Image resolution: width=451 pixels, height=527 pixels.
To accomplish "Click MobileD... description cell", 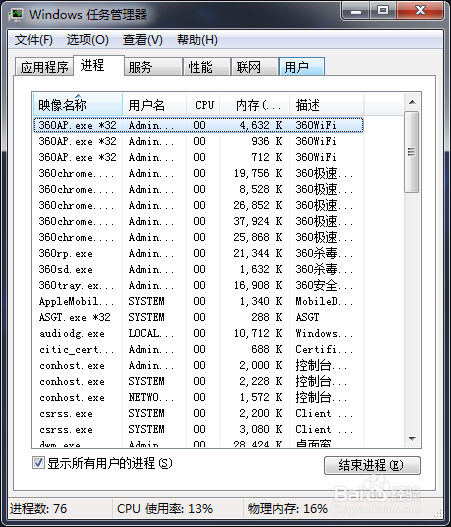I will click(324, 301).
